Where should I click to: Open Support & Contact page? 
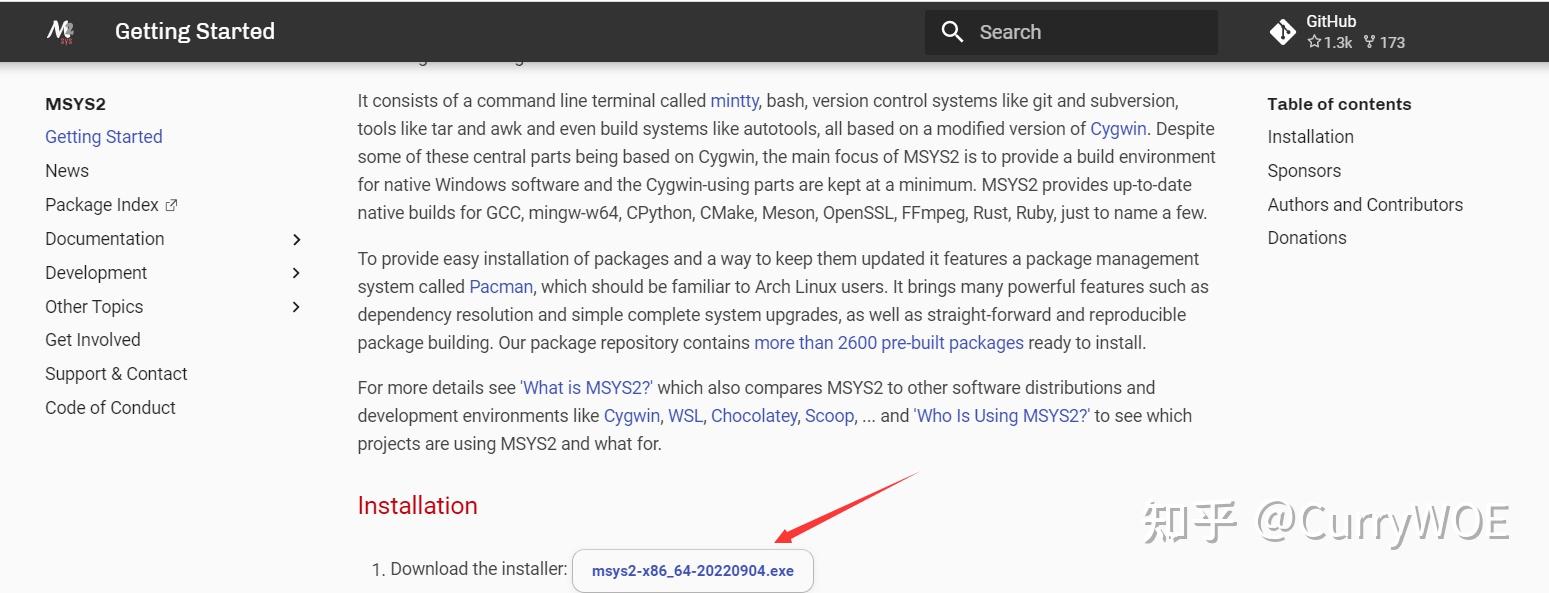coord(116,374)
